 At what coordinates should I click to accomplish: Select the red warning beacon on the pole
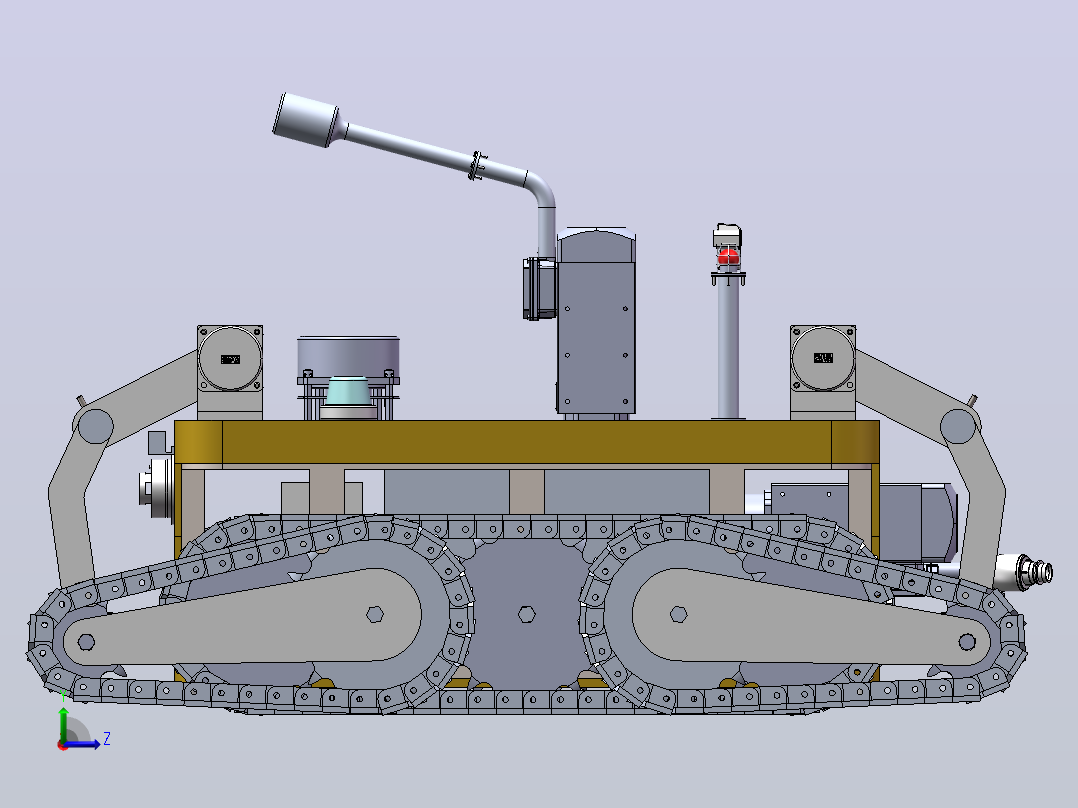point(728,257)
